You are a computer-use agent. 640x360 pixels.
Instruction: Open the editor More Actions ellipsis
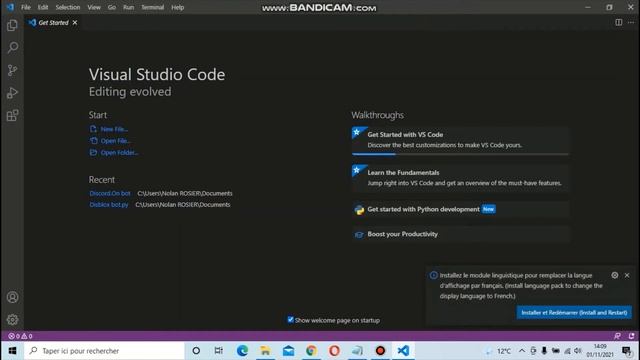click(631, 22)
